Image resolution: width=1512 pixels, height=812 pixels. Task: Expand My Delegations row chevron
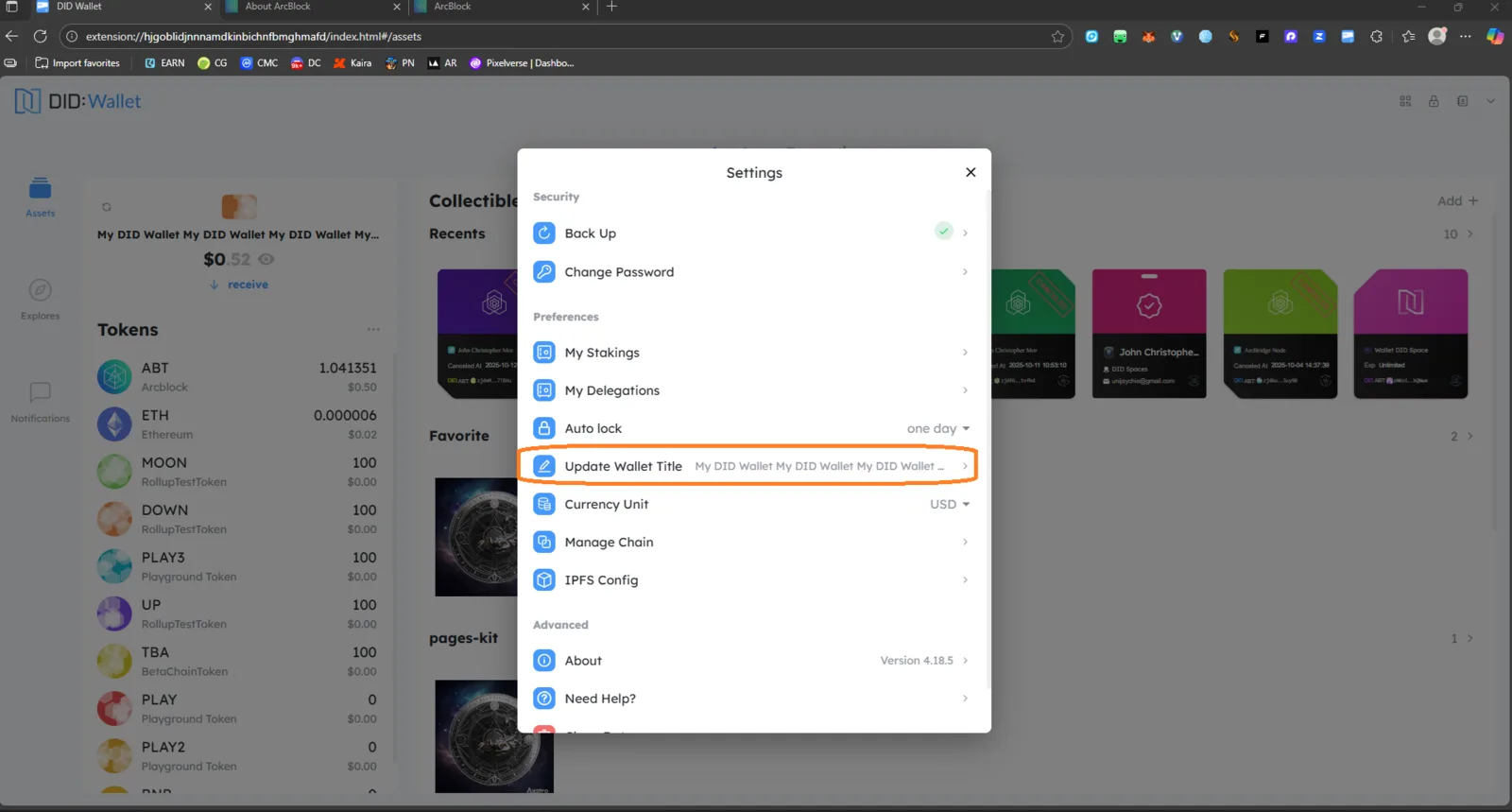pyautogui.click(x=965, y=390)
